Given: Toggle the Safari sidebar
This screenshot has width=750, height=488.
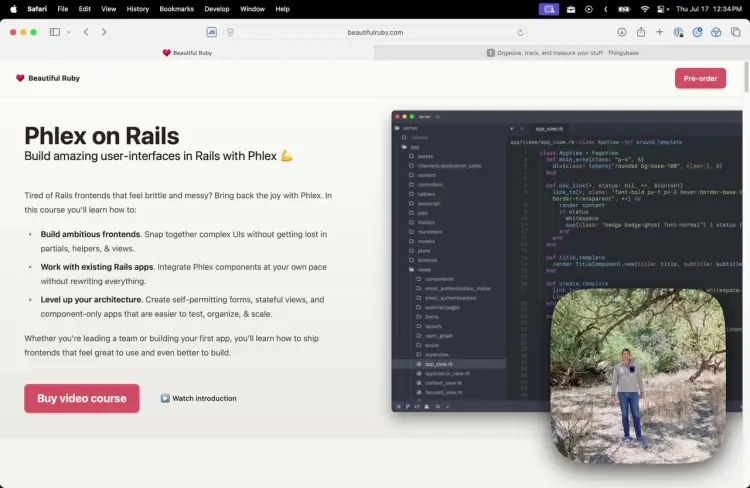Looking at the screenshot, I should (55, 32).
